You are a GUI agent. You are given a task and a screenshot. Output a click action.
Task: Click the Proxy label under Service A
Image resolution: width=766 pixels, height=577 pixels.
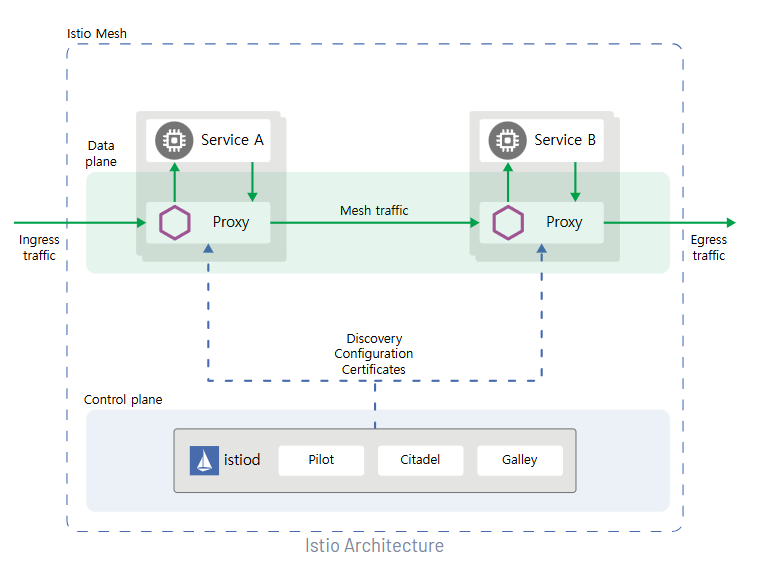tap(231, 223)
